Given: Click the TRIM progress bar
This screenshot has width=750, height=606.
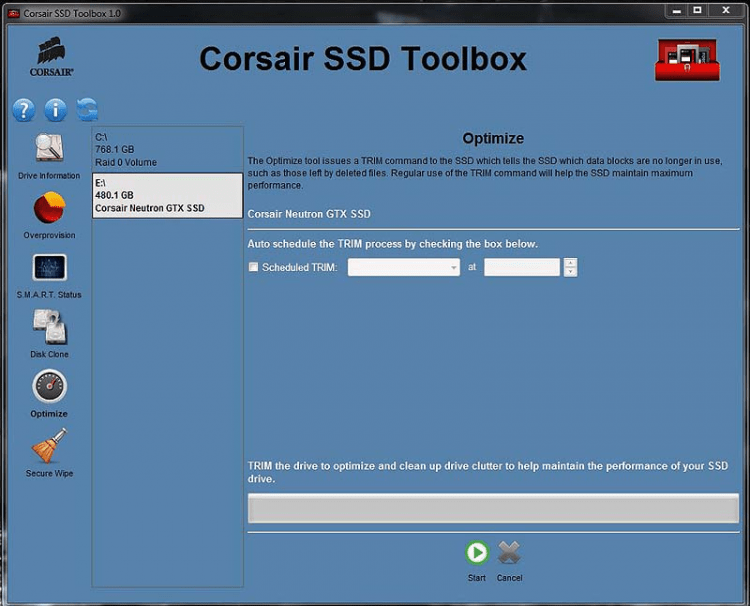Looking at the screenshot, I should click(x=493, y=508).
